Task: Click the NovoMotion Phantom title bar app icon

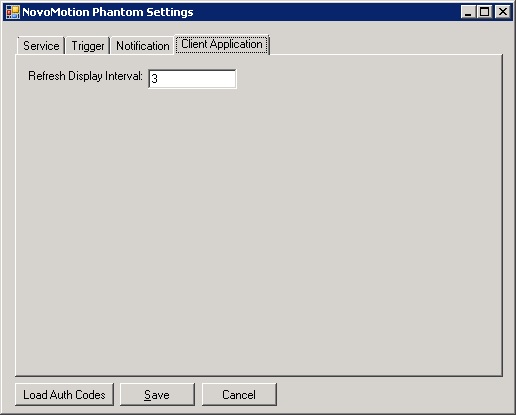Action: tap(13, 12)
